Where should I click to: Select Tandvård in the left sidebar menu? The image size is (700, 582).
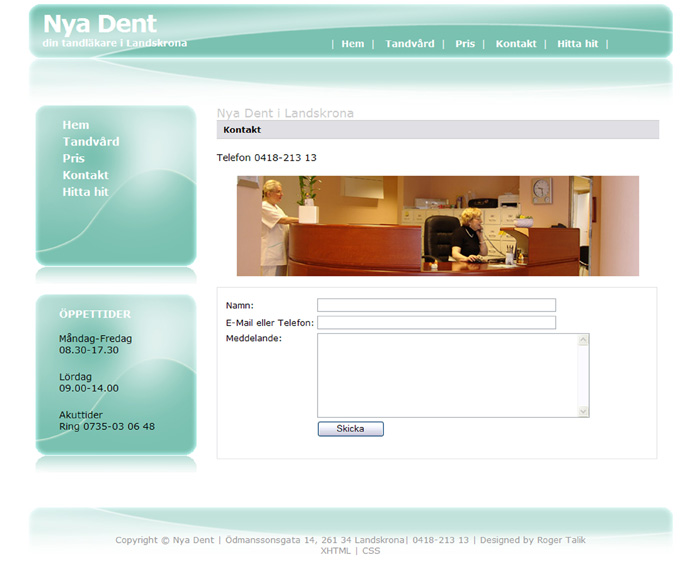point(91,141)
